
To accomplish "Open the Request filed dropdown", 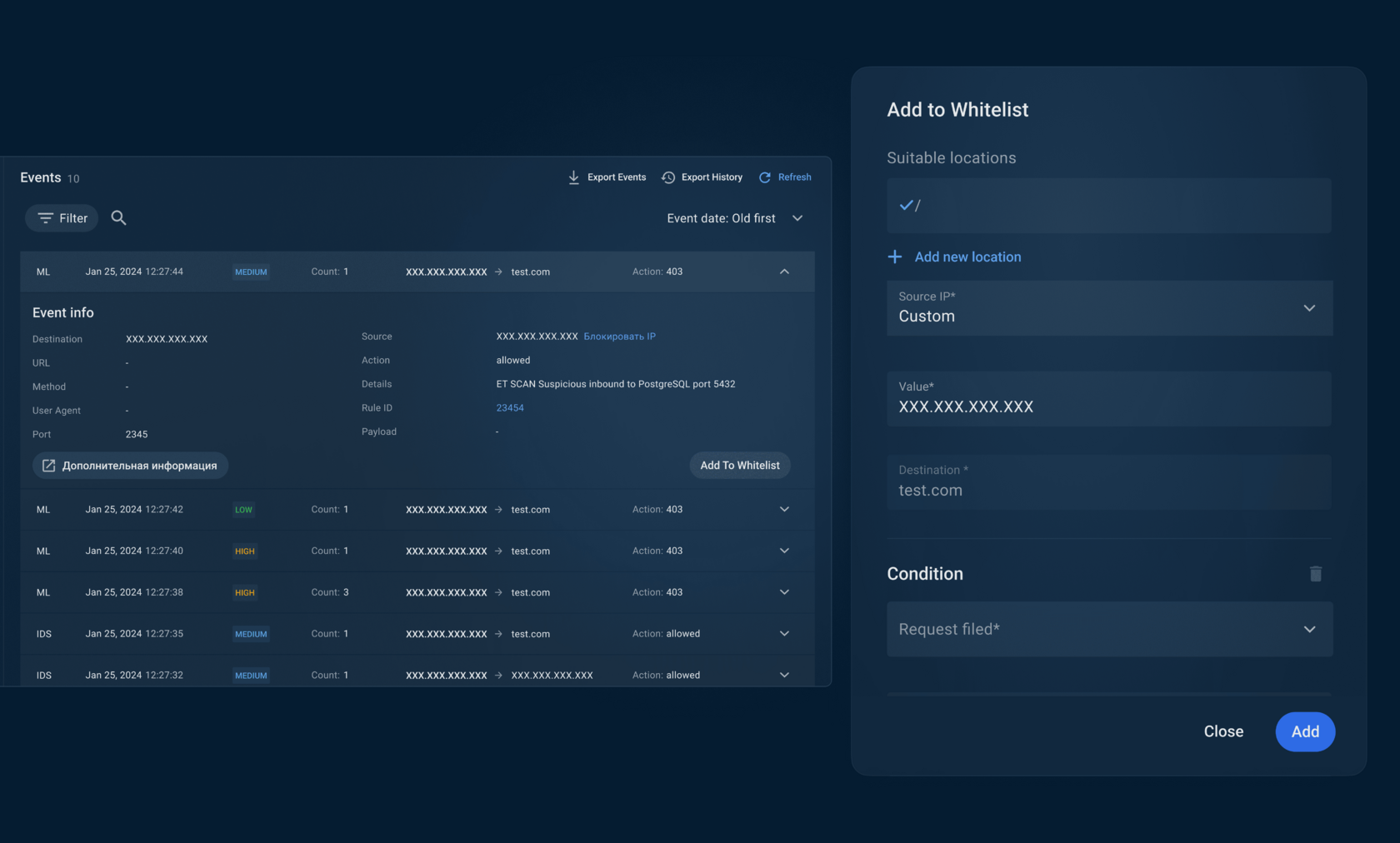I will click(x=1109, y=629).
